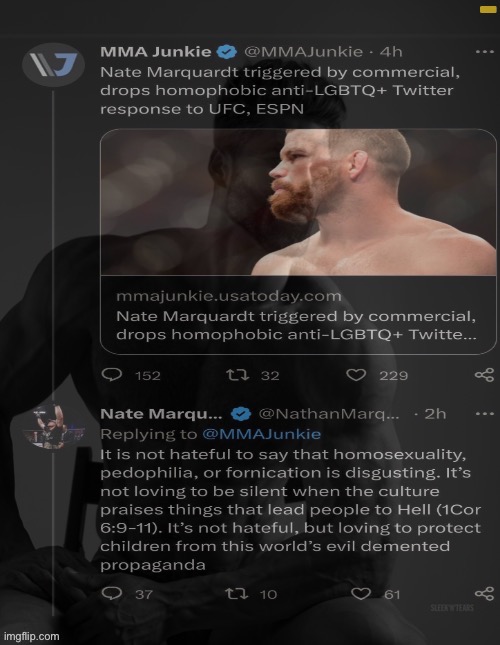
Task: Open the mmajunkie.usatoday.com article link
Action: click(298, 315)
